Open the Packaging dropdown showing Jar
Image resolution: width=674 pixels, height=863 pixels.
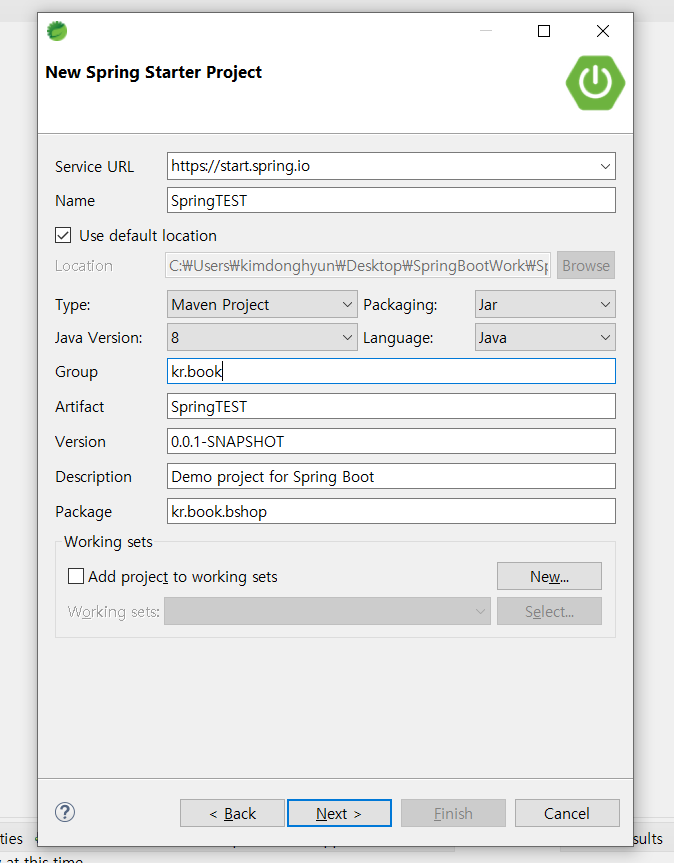click(545, 304)
